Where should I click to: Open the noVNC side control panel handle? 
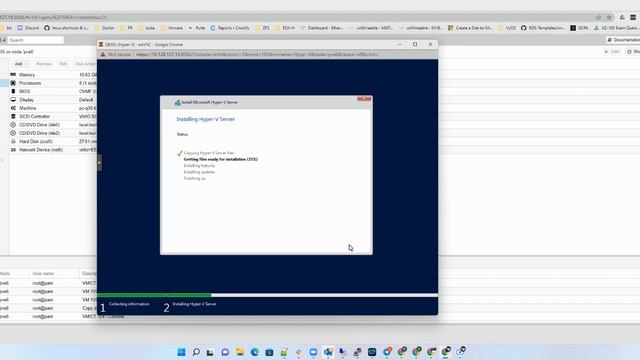tap(99, 163)
